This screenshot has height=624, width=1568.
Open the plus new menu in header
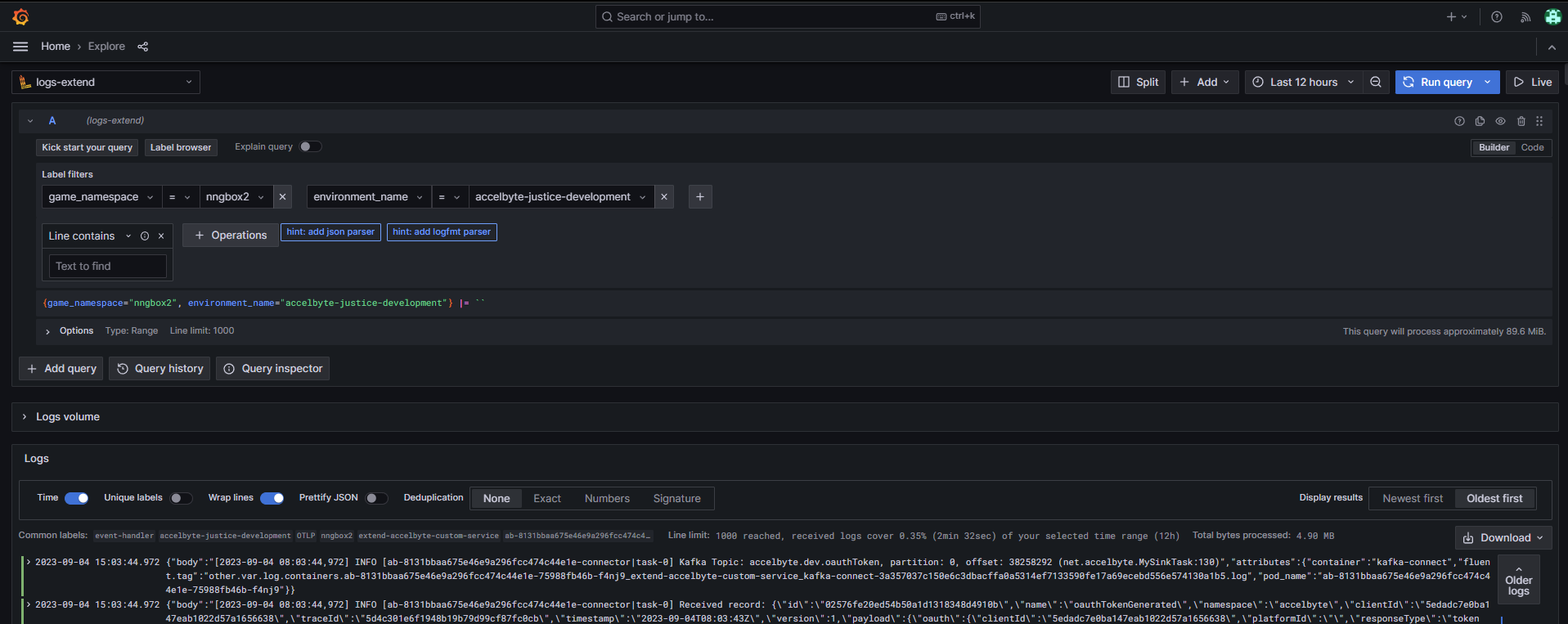pyautogui.click(x=1457, y=16)
